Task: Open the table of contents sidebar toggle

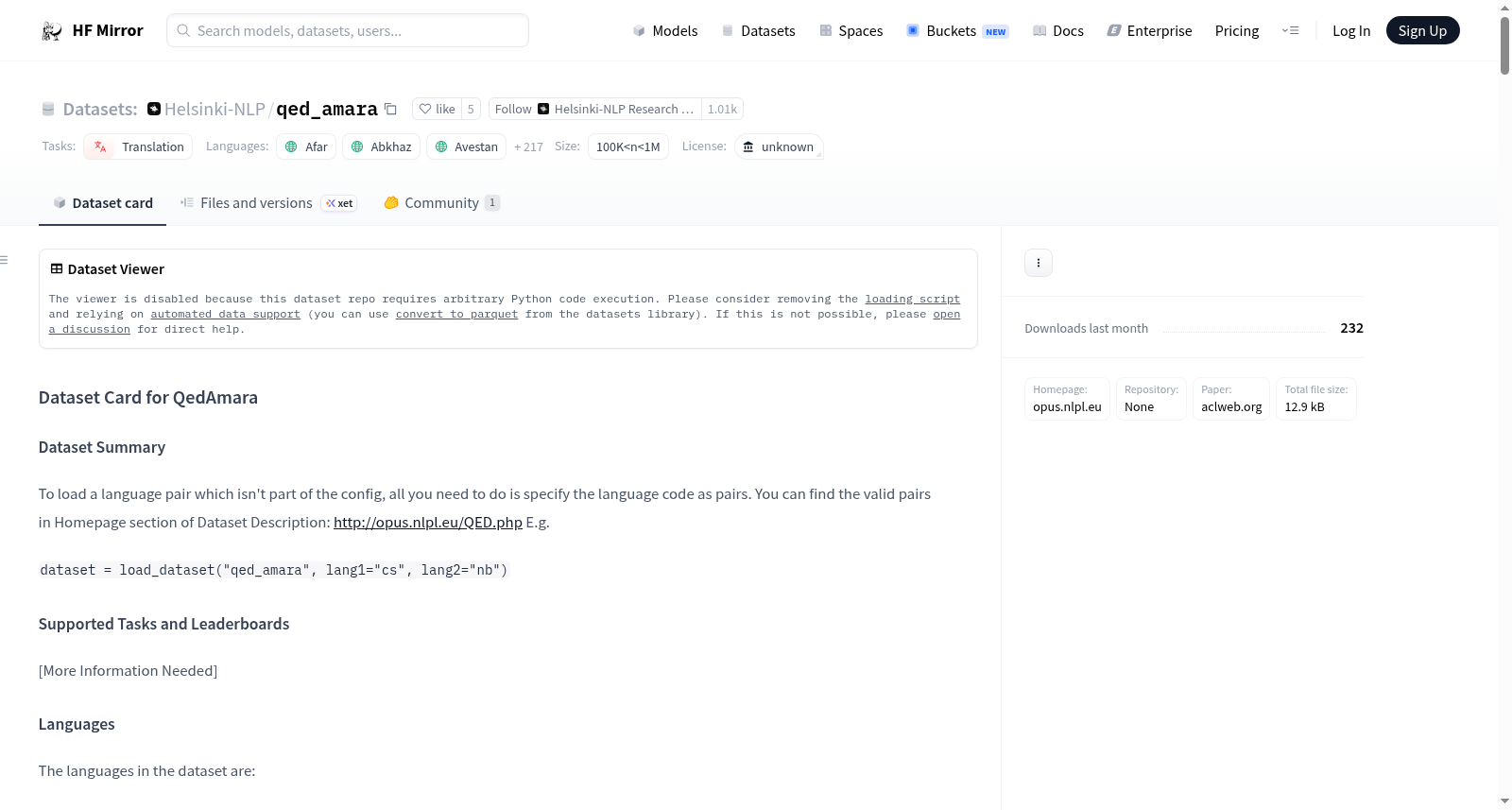Action: pos(5,260)
